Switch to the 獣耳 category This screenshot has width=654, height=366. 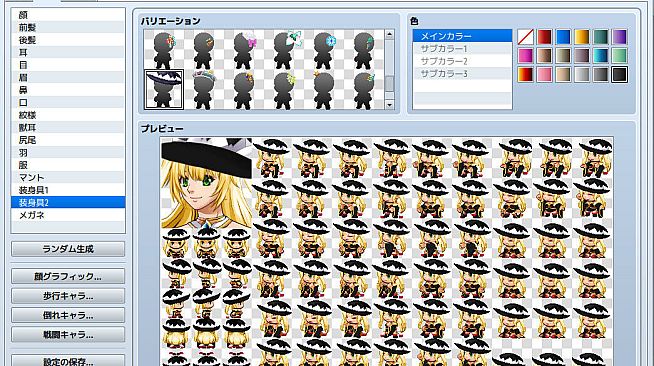coord(68,128)
